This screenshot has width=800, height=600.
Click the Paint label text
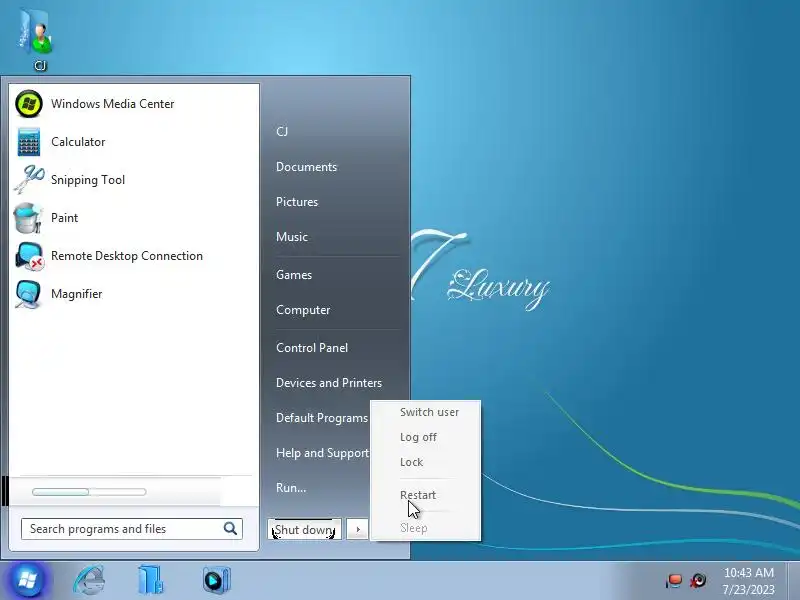(x=64, y=218)
